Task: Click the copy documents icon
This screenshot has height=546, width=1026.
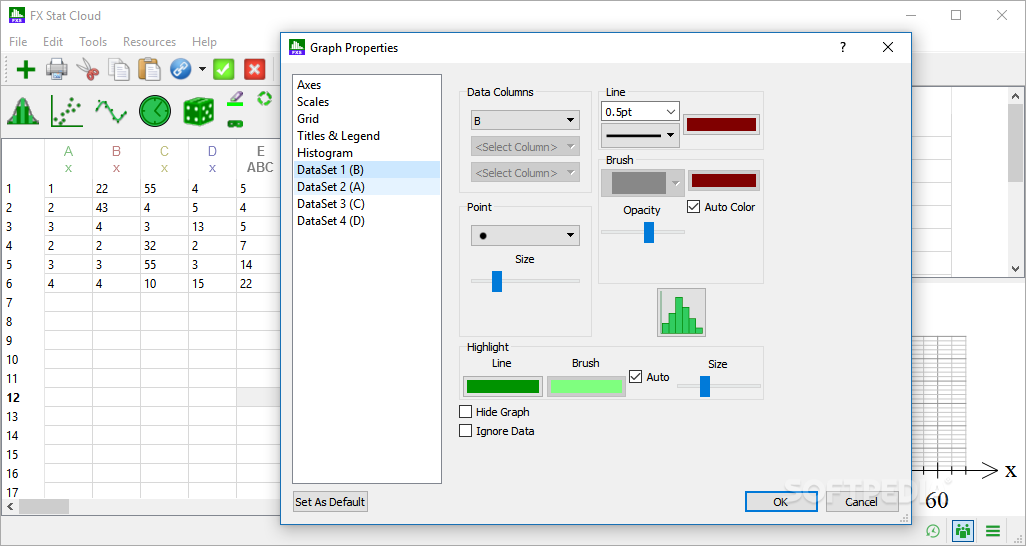Action: 118,69
